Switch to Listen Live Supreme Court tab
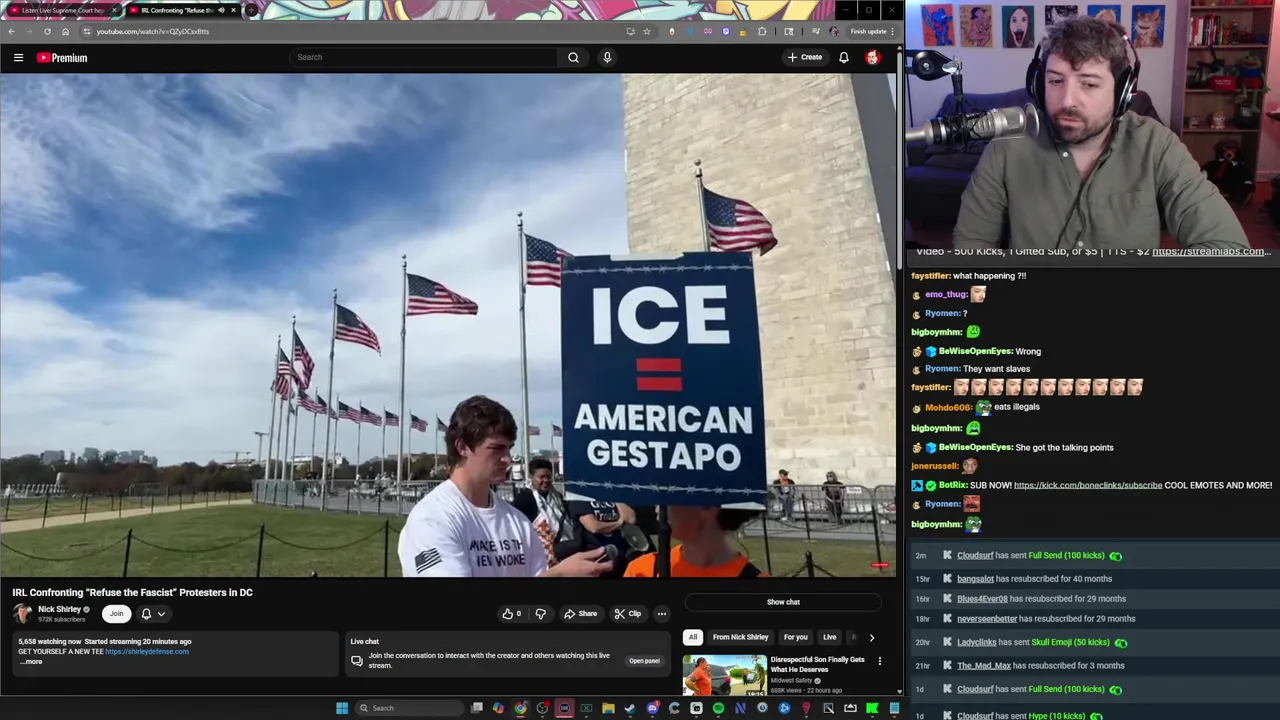Image resolution: width=1280 pixels, height=720 pixels. click(x=62, y=10)
